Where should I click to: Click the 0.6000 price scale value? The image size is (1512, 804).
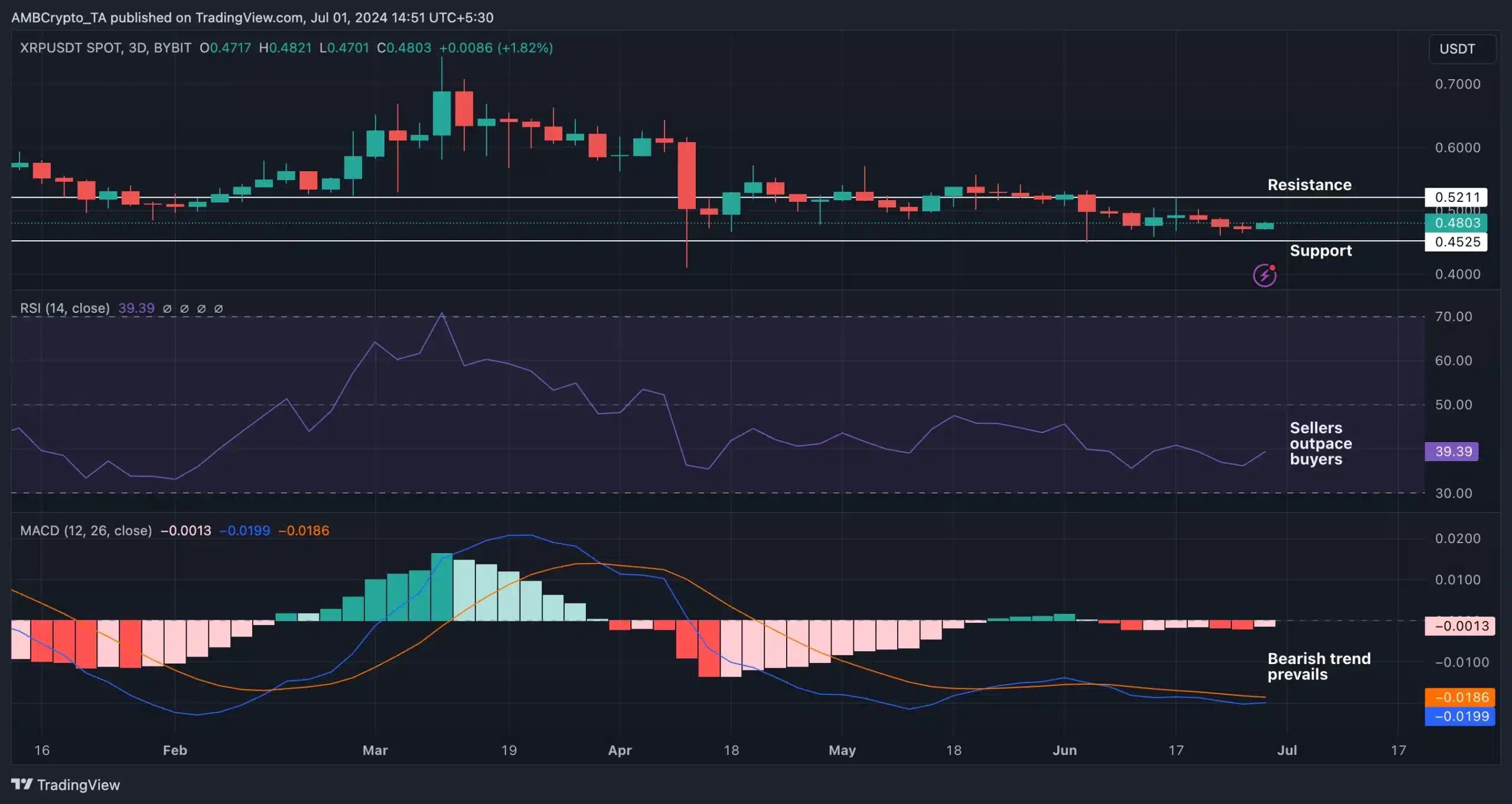click(1458, 148)
